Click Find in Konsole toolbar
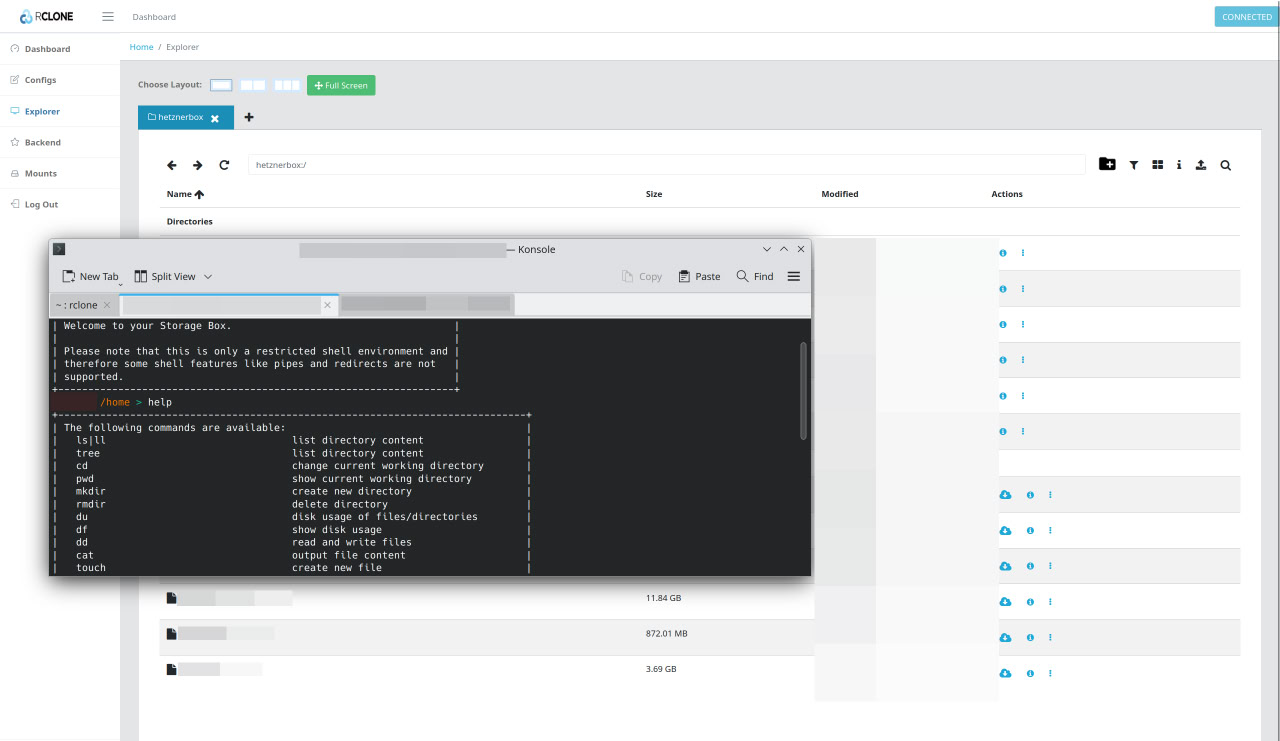Screen dimensions: 1280x741 point(755,276)
